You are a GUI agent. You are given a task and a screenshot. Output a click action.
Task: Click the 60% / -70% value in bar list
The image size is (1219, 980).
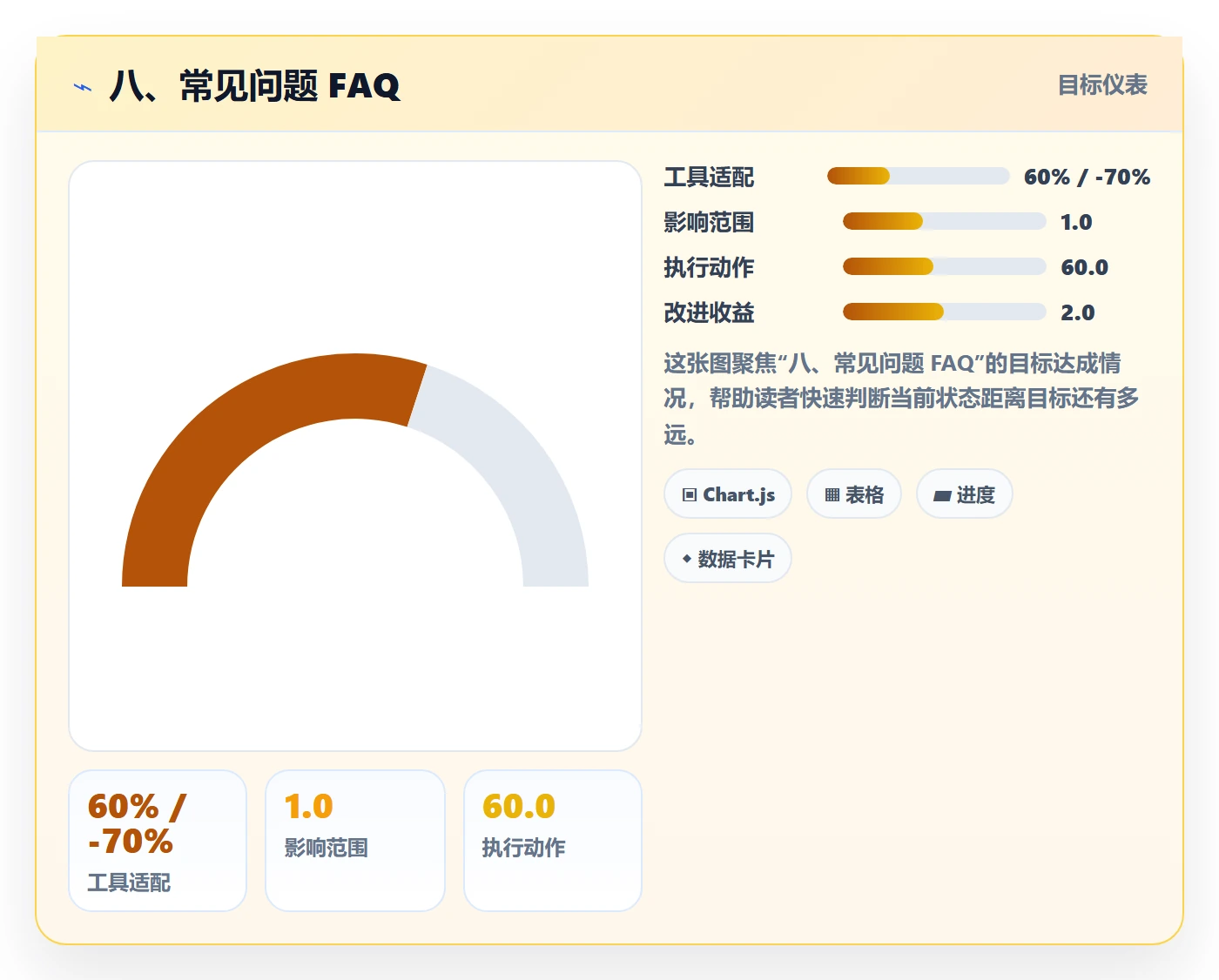click(1087, 177)
